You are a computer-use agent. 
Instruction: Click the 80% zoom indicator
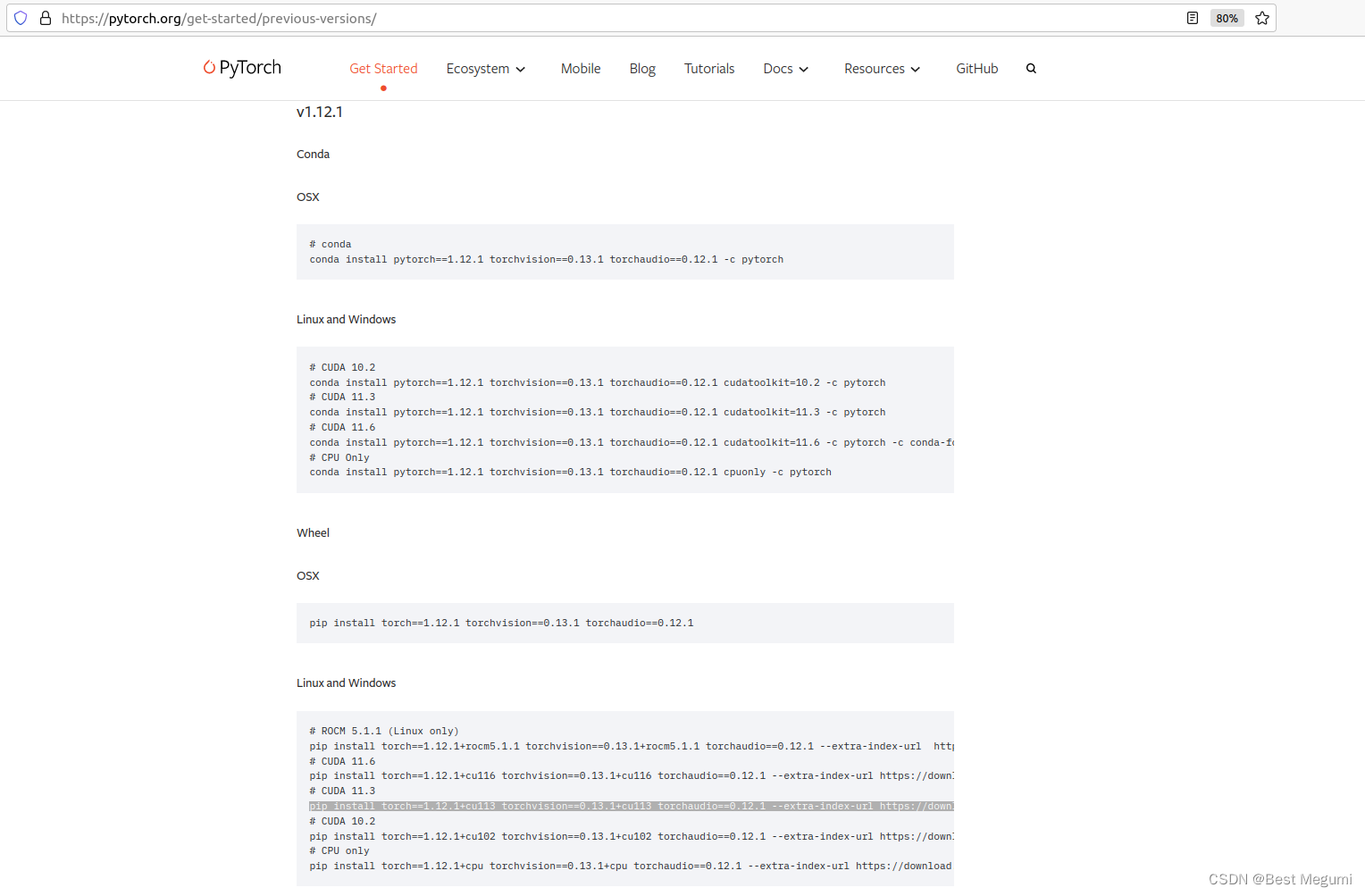click(1227, 18)
